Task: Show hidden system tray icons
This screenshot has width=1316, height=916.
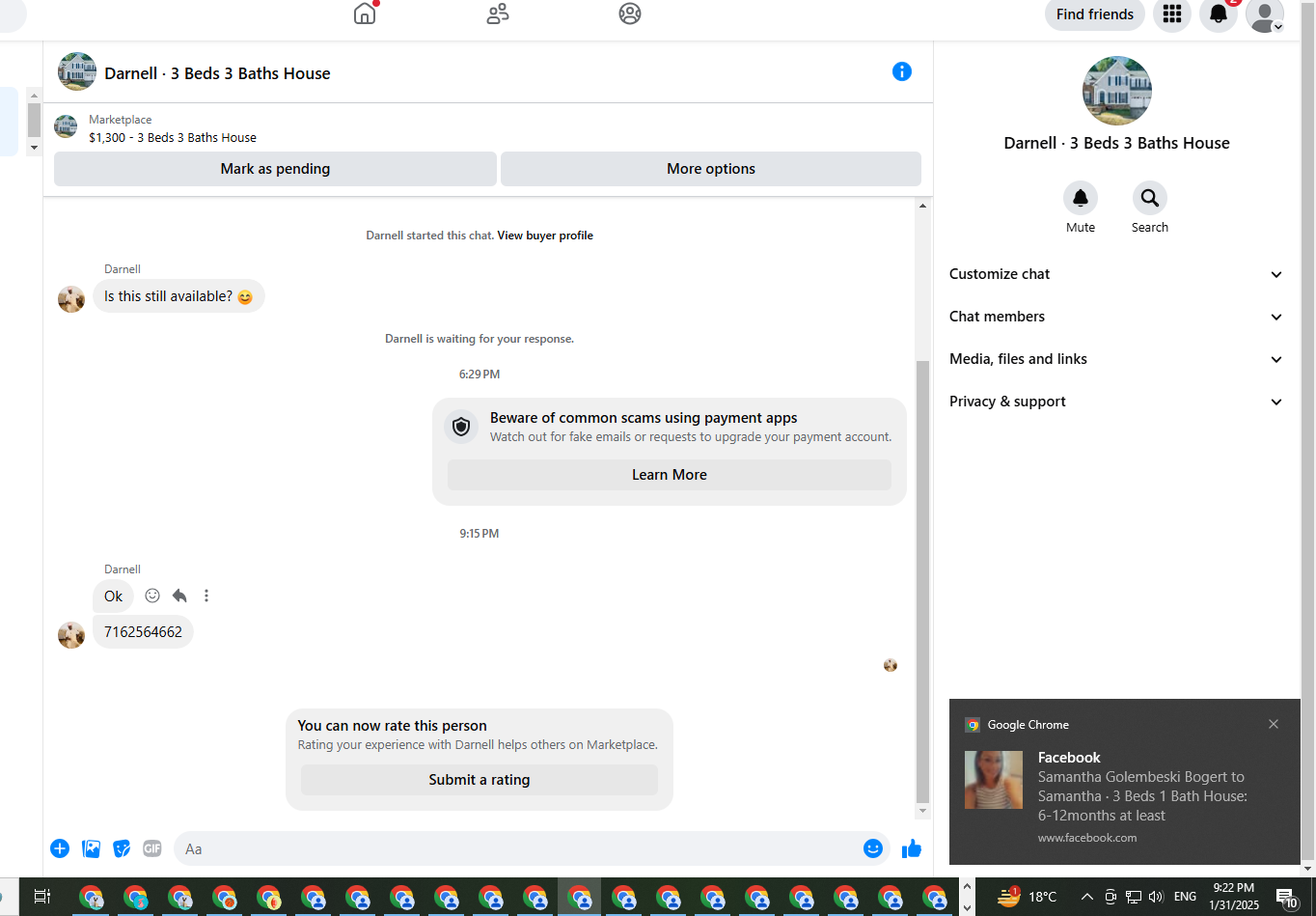Action: coord(1087,897)
